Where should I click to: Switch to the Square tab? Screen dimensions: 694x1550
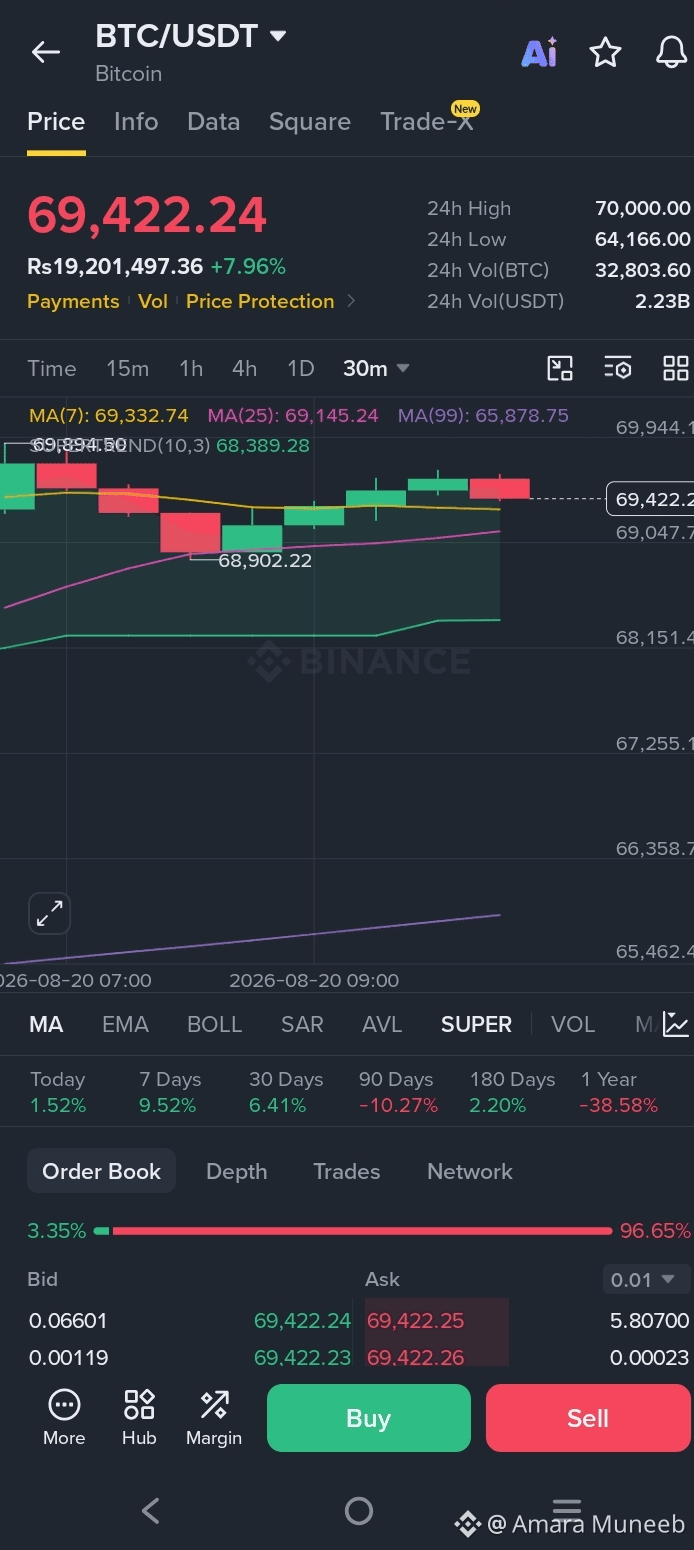310,122
